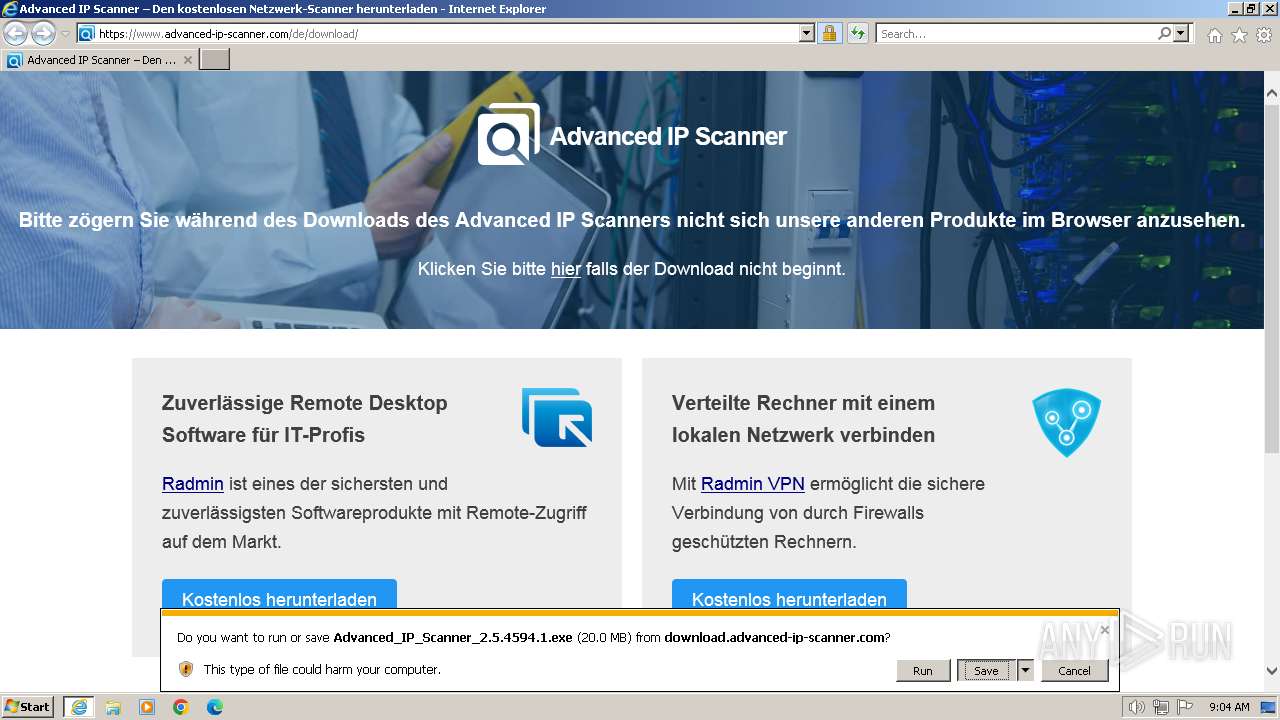Click the browser Back arrow button
The width and height of the screenshot is (1280, 720).
click(x=15, y=34)
